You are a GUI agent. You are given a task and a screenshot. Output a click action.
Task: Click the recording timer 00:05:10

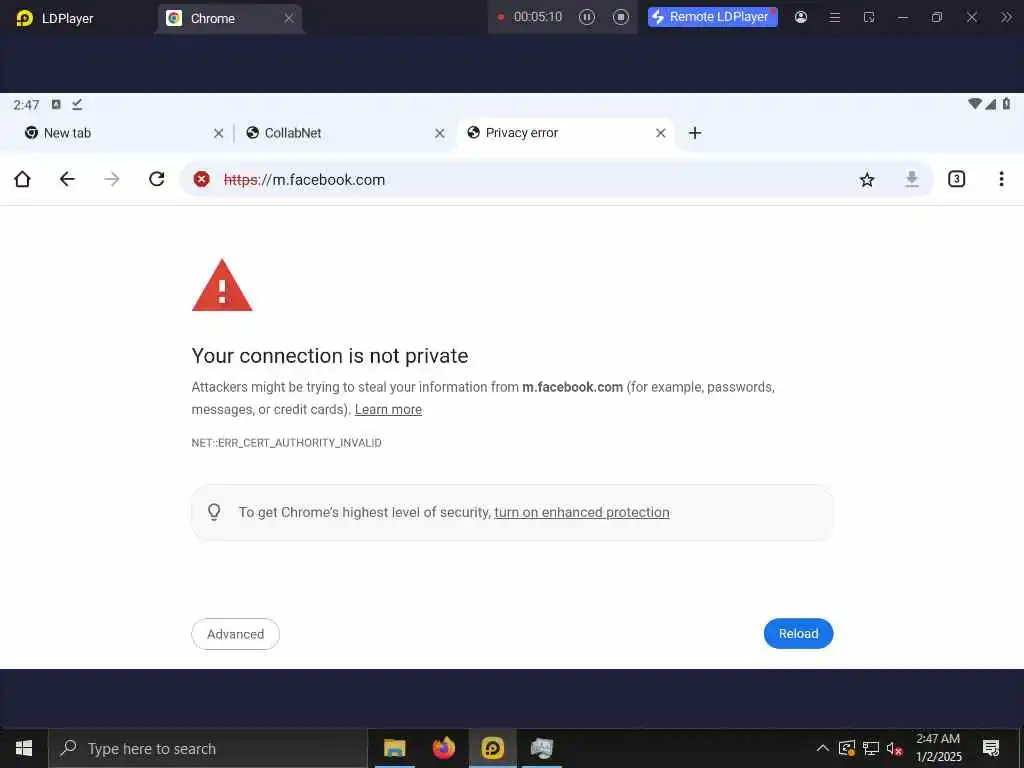point(537,17)
